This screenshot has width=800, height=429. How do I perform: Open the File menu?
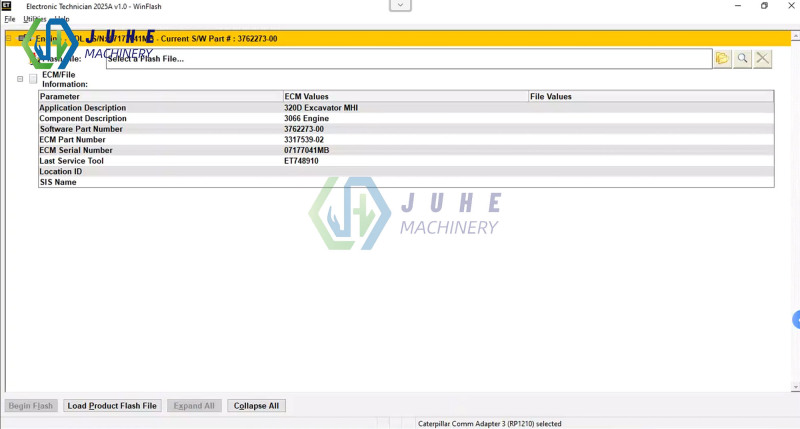click(x=10, y=19)
